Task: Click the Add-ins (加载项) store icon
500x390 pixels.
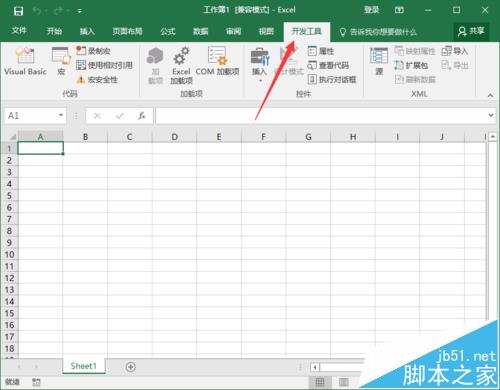Action: (x=155, y=65)
